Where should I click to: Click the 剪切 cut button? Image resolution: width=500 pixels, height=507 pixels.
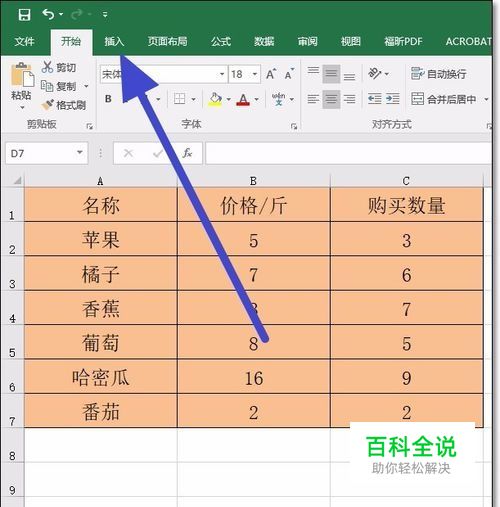tap(59, 67)
